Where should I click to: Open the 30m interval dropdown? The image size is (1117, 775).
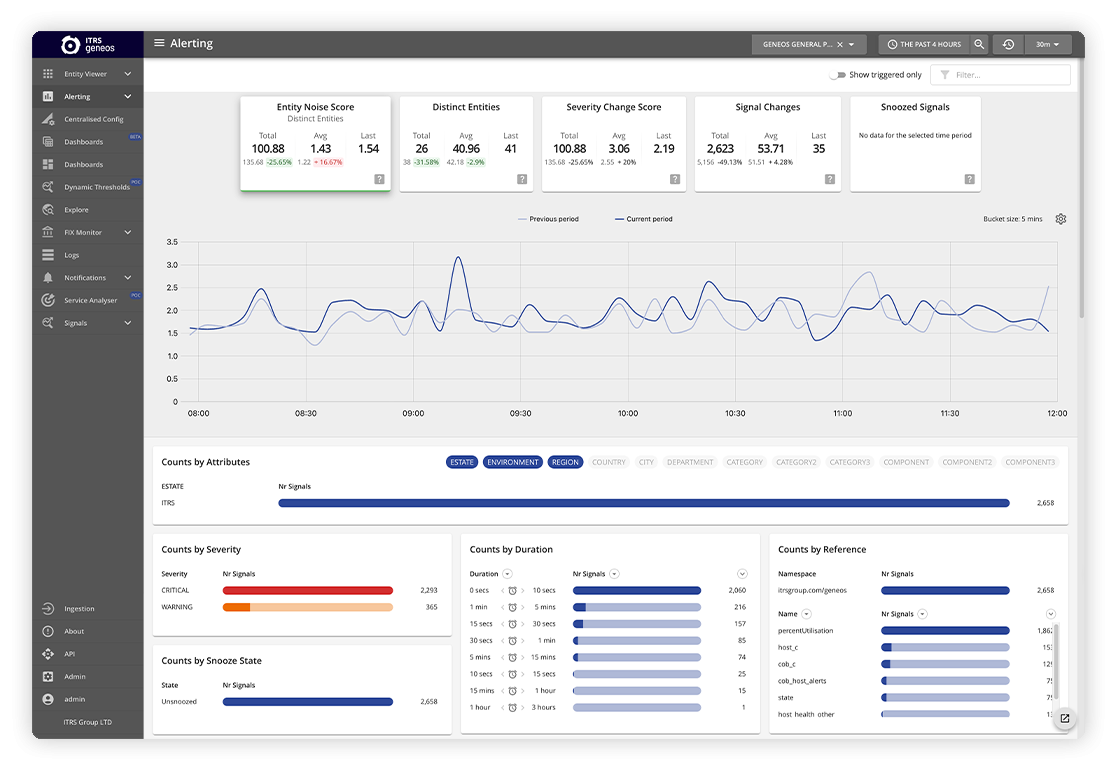(x=1048, y=44)
